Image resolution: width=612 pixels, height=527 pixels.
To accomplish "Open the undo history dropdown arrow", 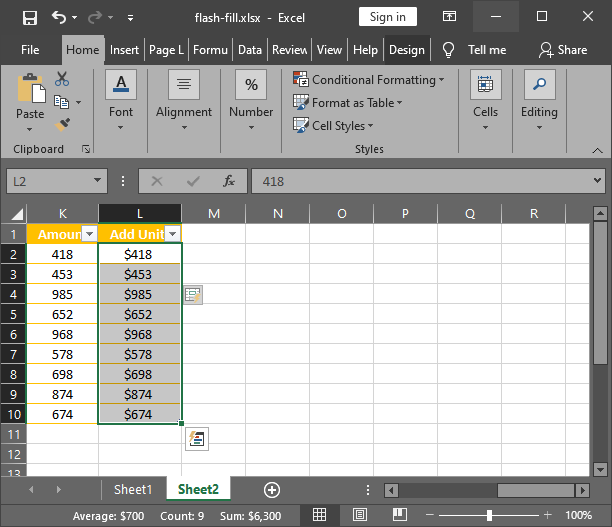I will click(75, 18).
